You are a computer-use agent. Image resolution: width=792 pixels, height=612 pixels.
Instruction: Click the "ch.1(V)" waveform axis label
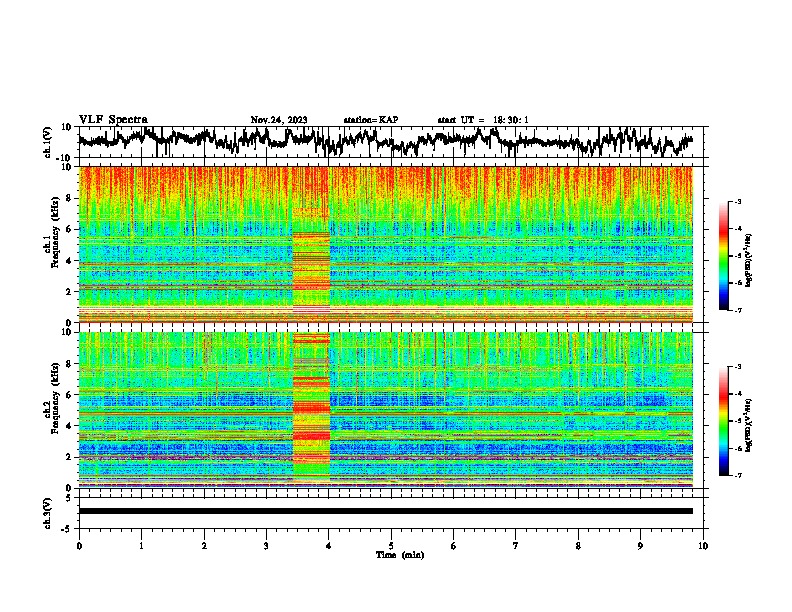(x=48, y=142)
